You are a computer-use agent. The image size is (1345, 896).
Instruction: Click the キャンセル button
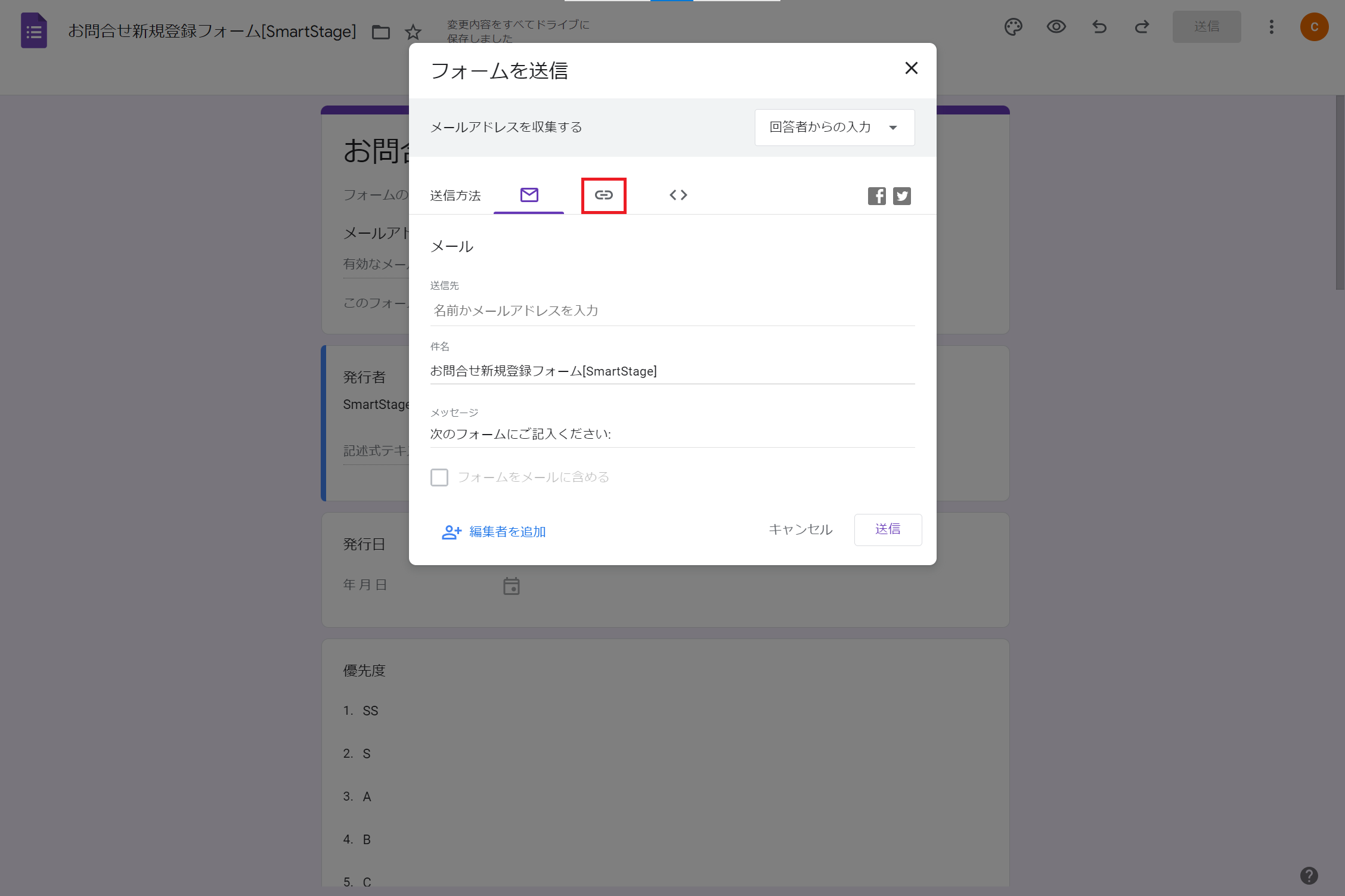(x=800, y=529)
